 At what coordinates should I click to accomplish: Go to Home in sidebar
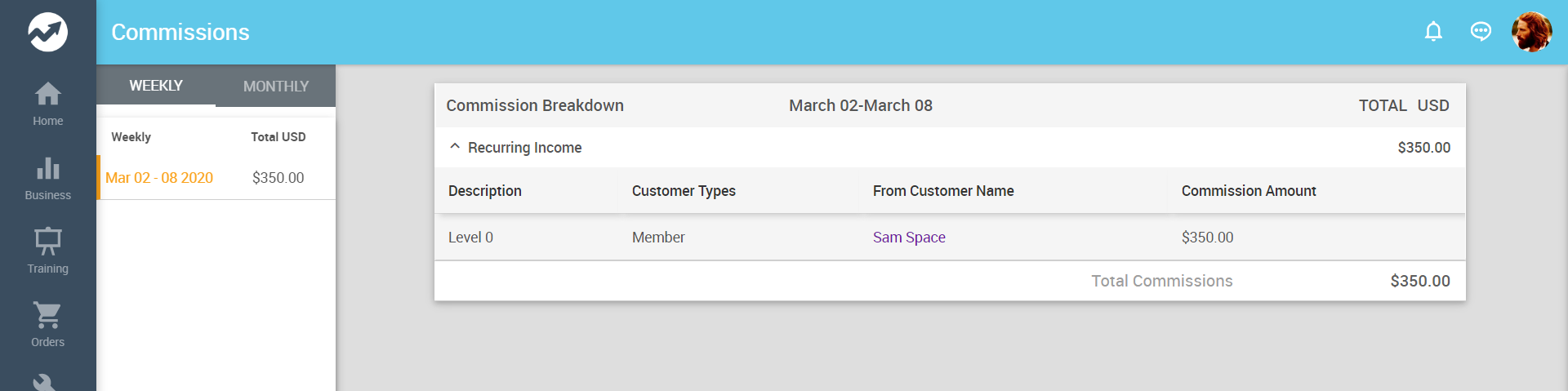tap(47, 104)
